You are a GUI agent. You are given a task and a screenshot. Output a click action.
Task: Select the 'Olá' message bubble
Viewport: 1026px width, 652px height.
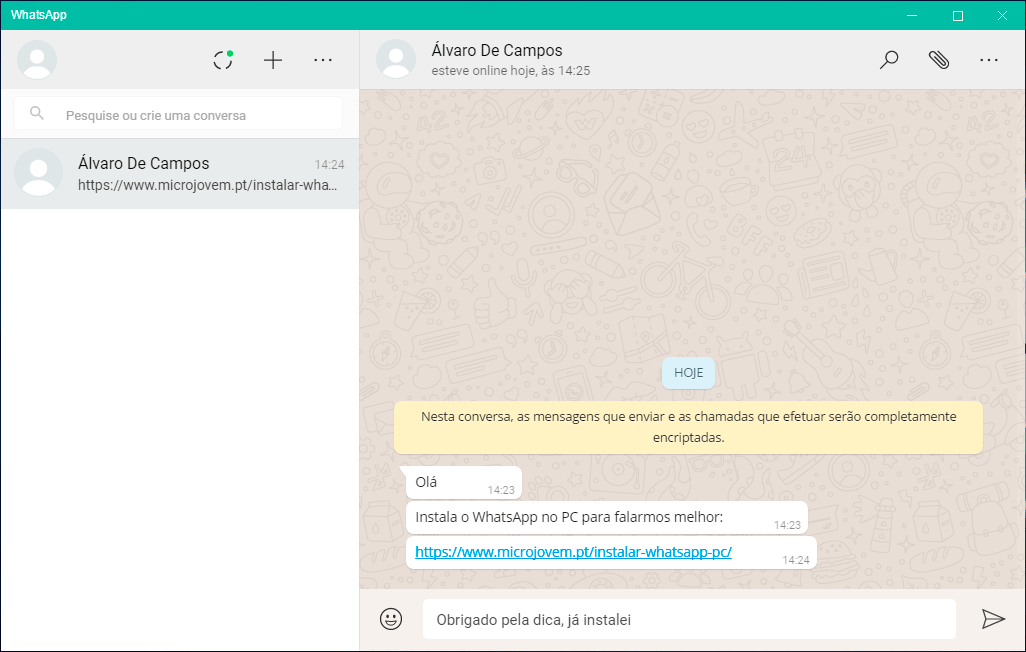coord(464,483)
